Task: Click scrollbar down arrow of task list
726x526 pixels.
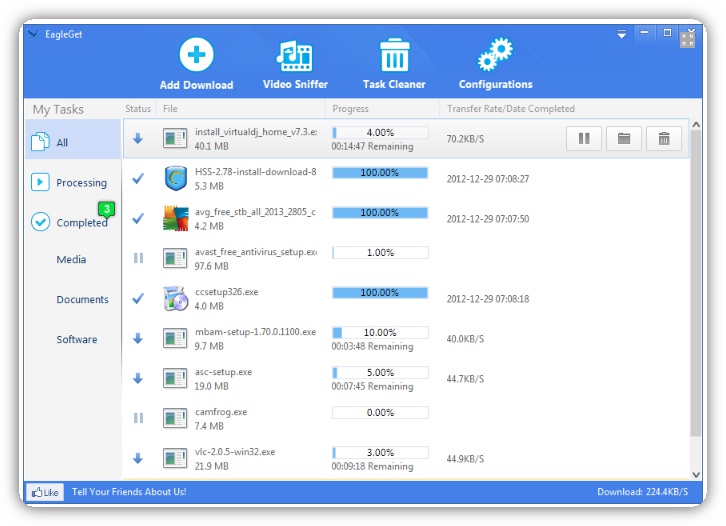Action: (695, 474)
